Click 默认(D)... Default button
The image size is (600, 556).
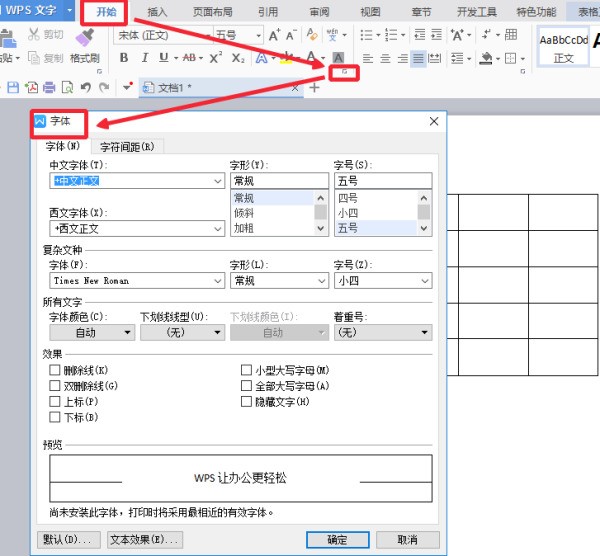pyautogui.click(x=69, y=540)
